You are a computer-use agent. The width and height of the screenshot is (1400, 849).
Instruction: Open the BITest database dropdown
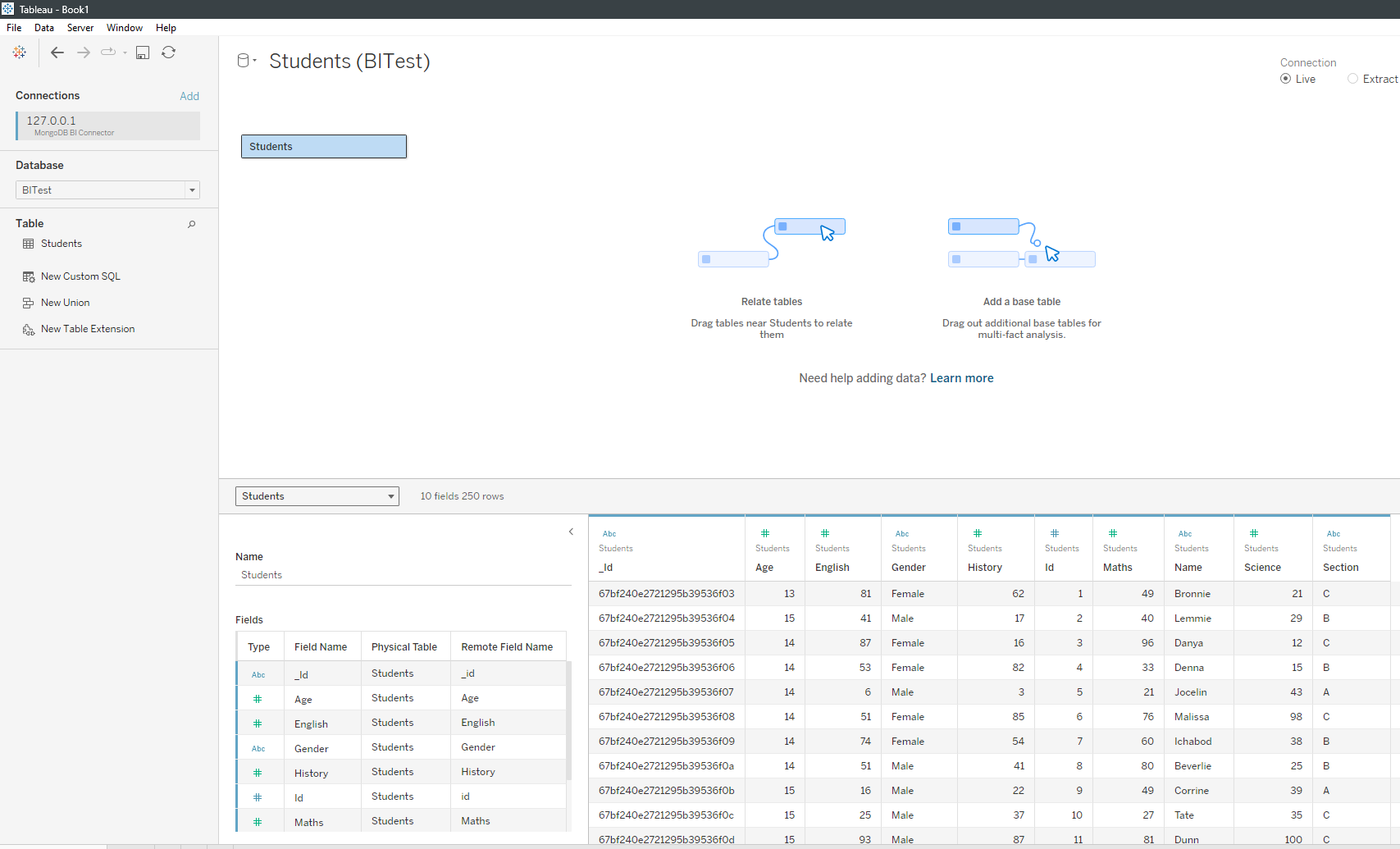pyautogui.click(x=107, y=189)
